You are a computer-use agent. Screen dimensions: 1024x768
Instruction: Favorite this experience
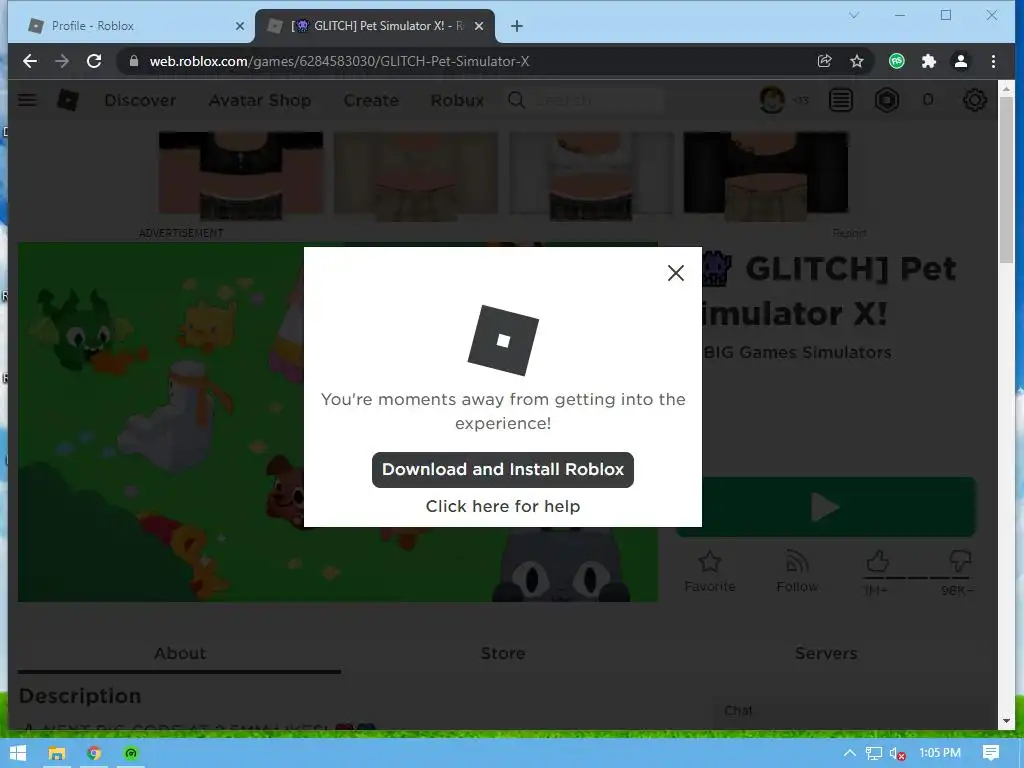(710, 571)
